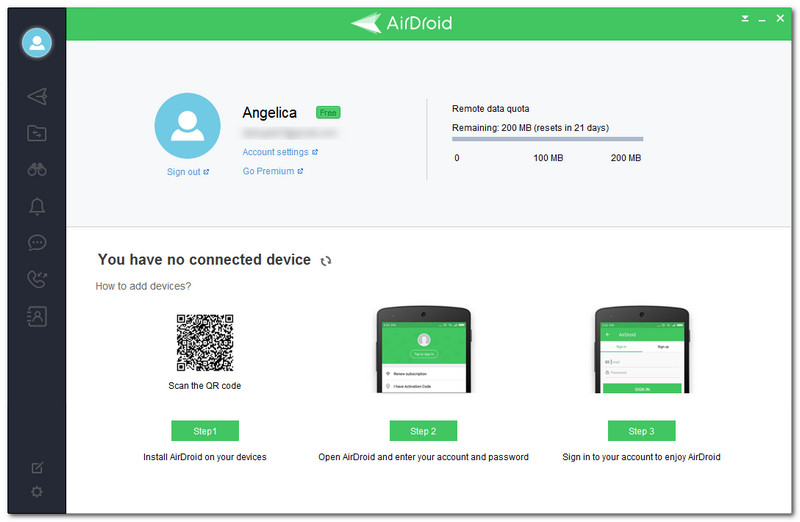The image size is (800, 522).
Task: Open the speech bubble messages section
Action: [x=37, y=242]
